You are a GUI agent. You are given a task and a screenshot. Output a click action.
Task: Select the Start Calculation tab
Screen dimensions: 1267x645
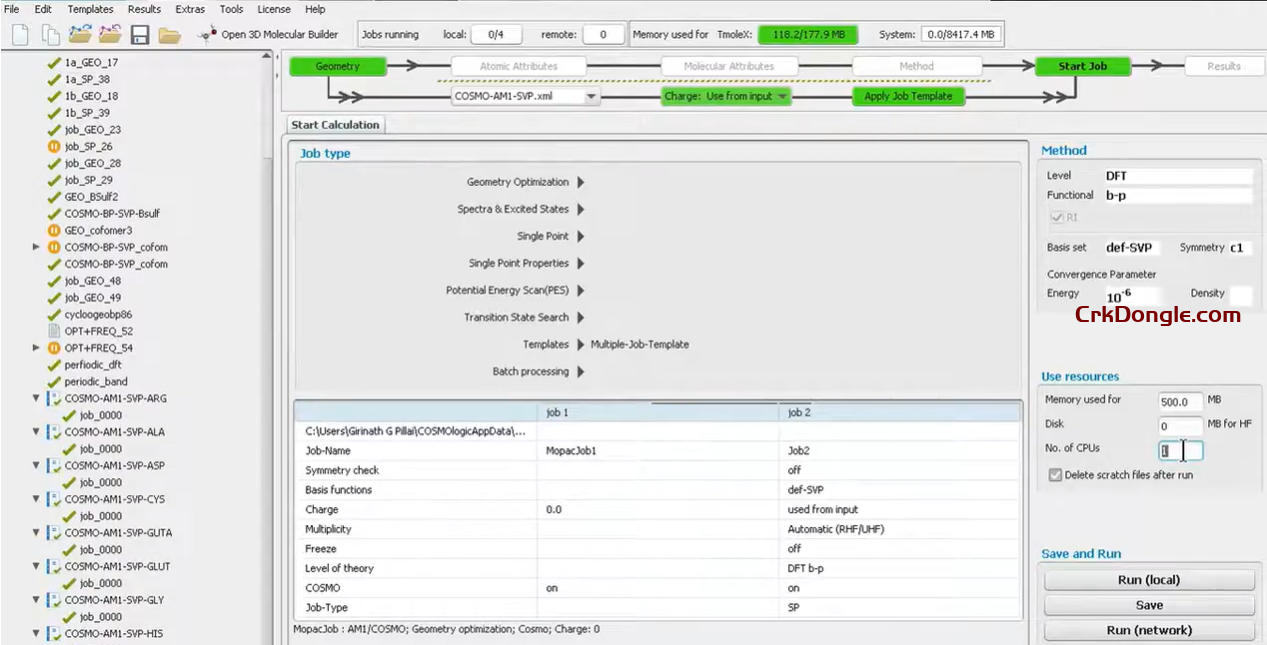pyautogui.click(x=335, y=125)
